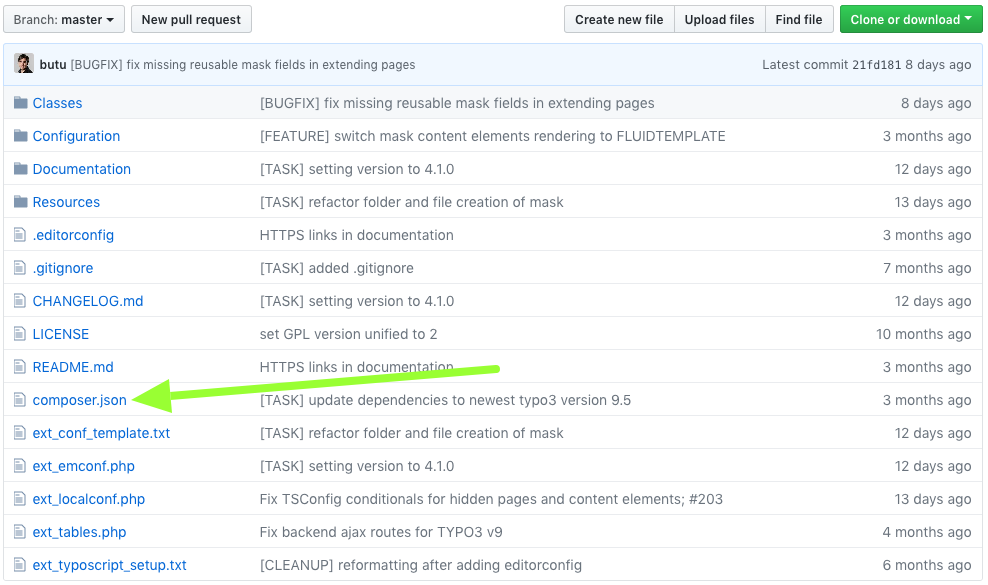Image resolution: width=988 pixels, height=585 pixels.
Task: Open the CHANGELOG.md commit message link
Action: pyautogui.click(x=357, y=301)
